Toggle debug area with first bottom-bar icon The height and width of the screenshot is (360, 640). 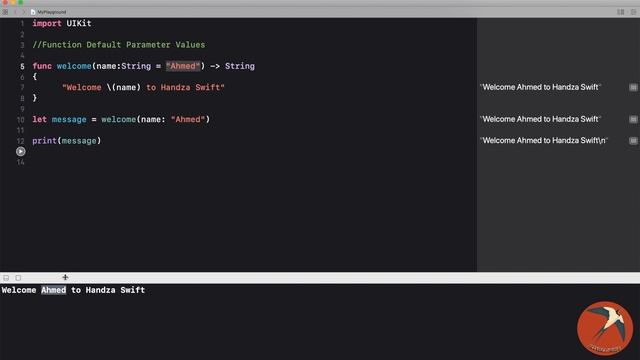coord(6,278)
